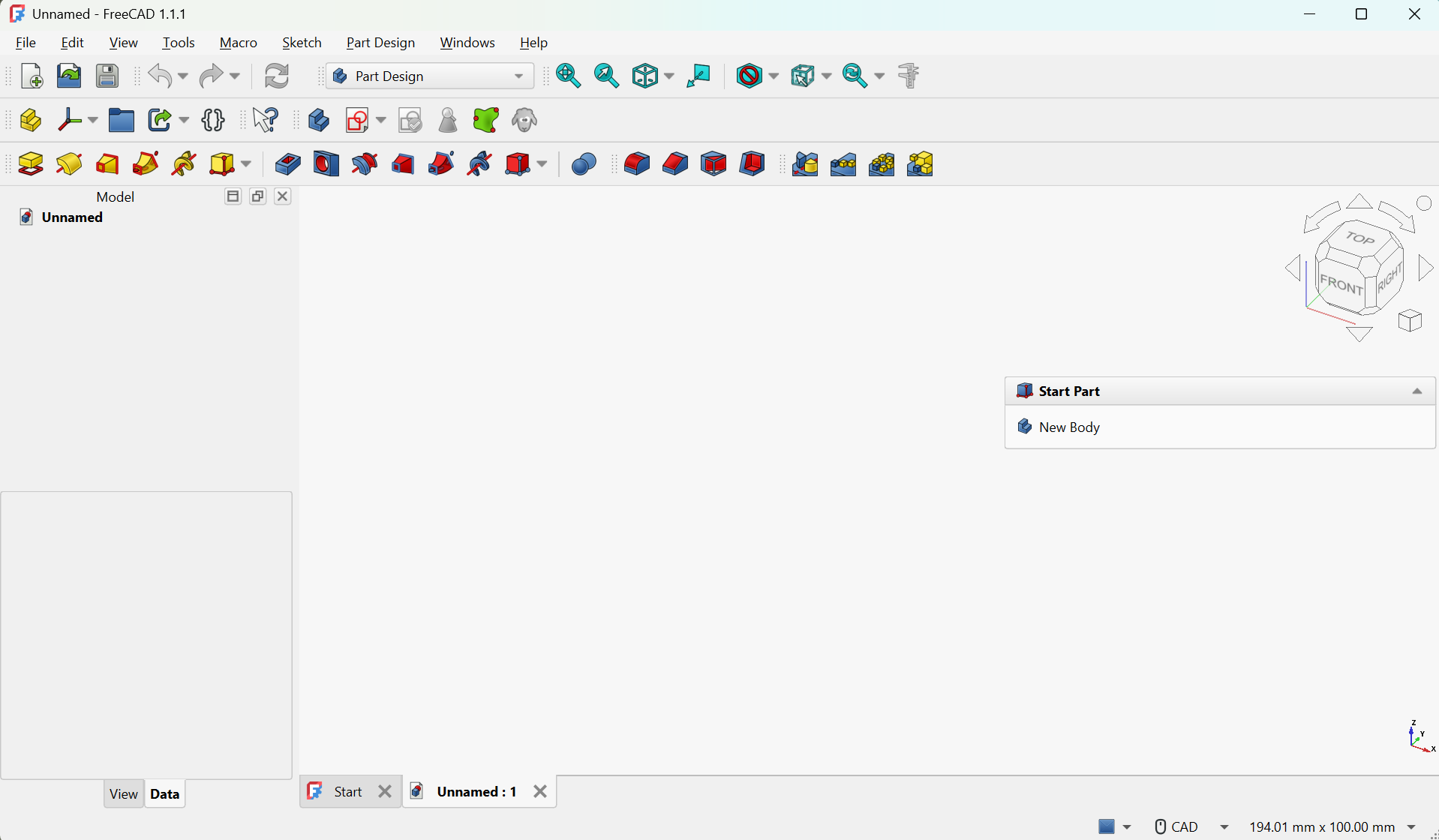Open a file with the Open icon

click(x=69, y=76)
